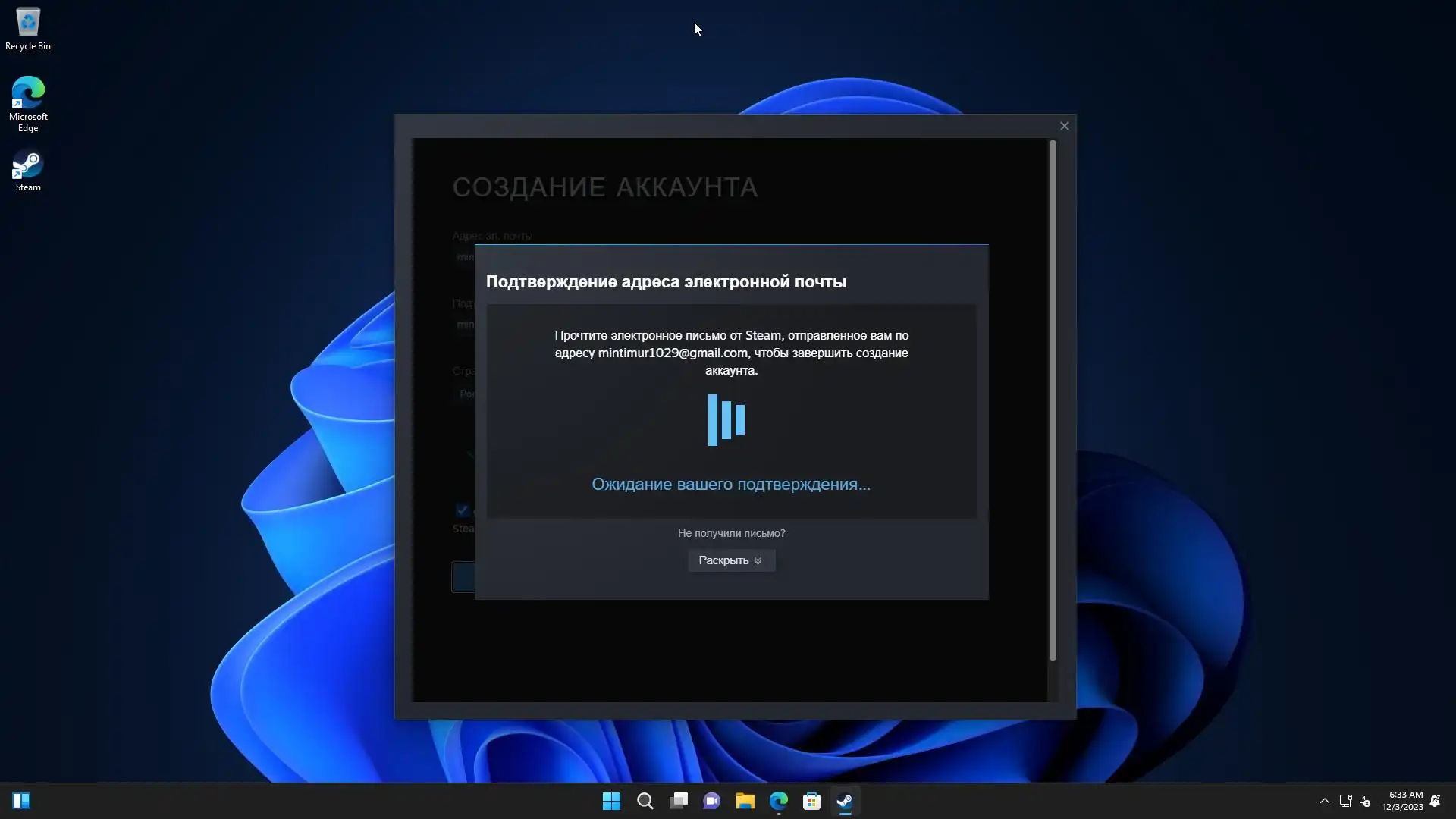The height and width of the screenshot is (819, 1456).
Task: Open Microsoft Store from taskbar
Action: pos(811,801)
